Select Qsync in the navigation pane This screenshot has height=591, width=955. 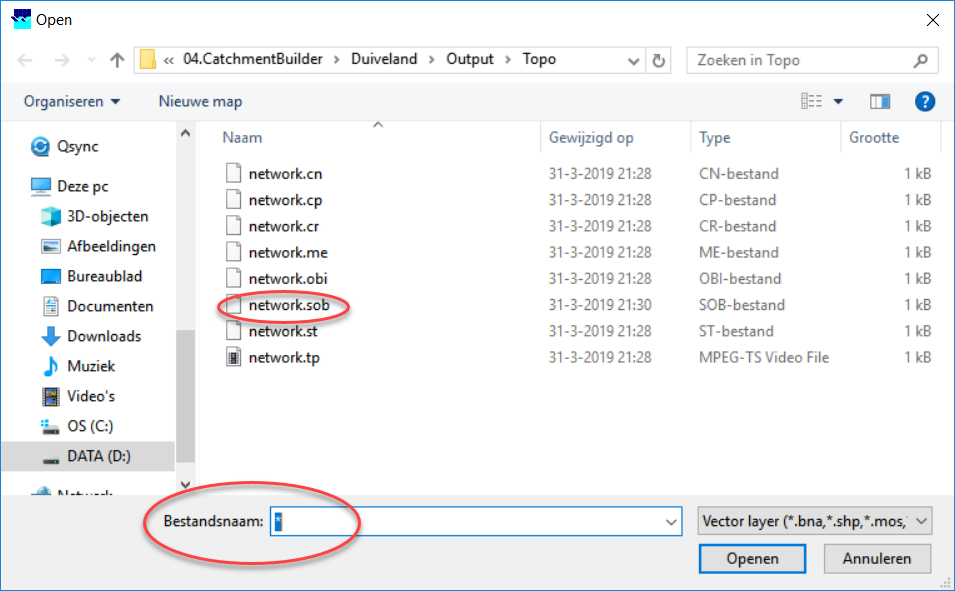click(77, 147)
